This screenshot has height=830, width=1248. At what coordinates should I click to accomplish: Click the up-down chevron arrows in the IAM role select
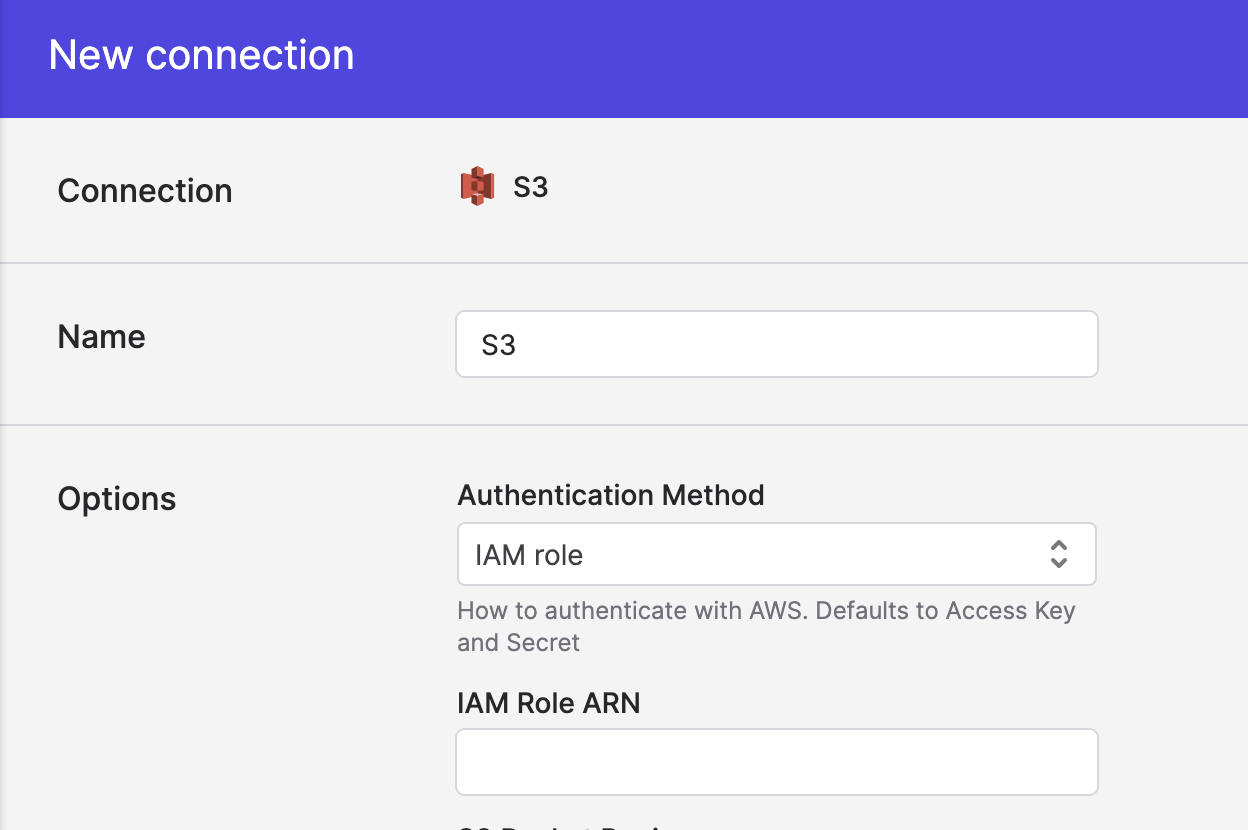point(1059,554)
